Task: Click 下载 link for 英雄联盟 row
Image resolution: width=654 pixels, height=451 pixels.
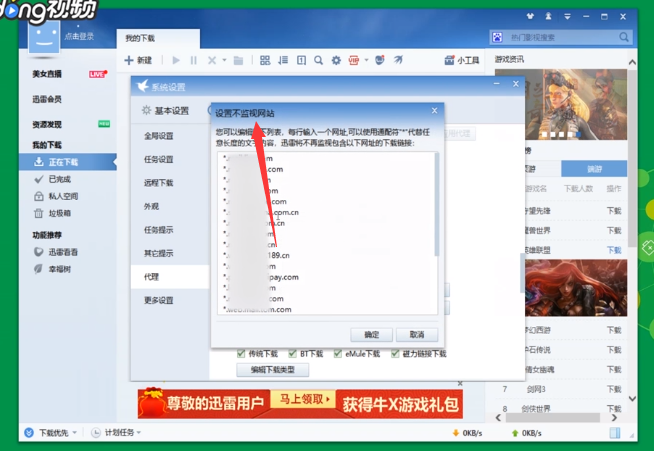Action: pyautogui.click(x=614, y=250)
